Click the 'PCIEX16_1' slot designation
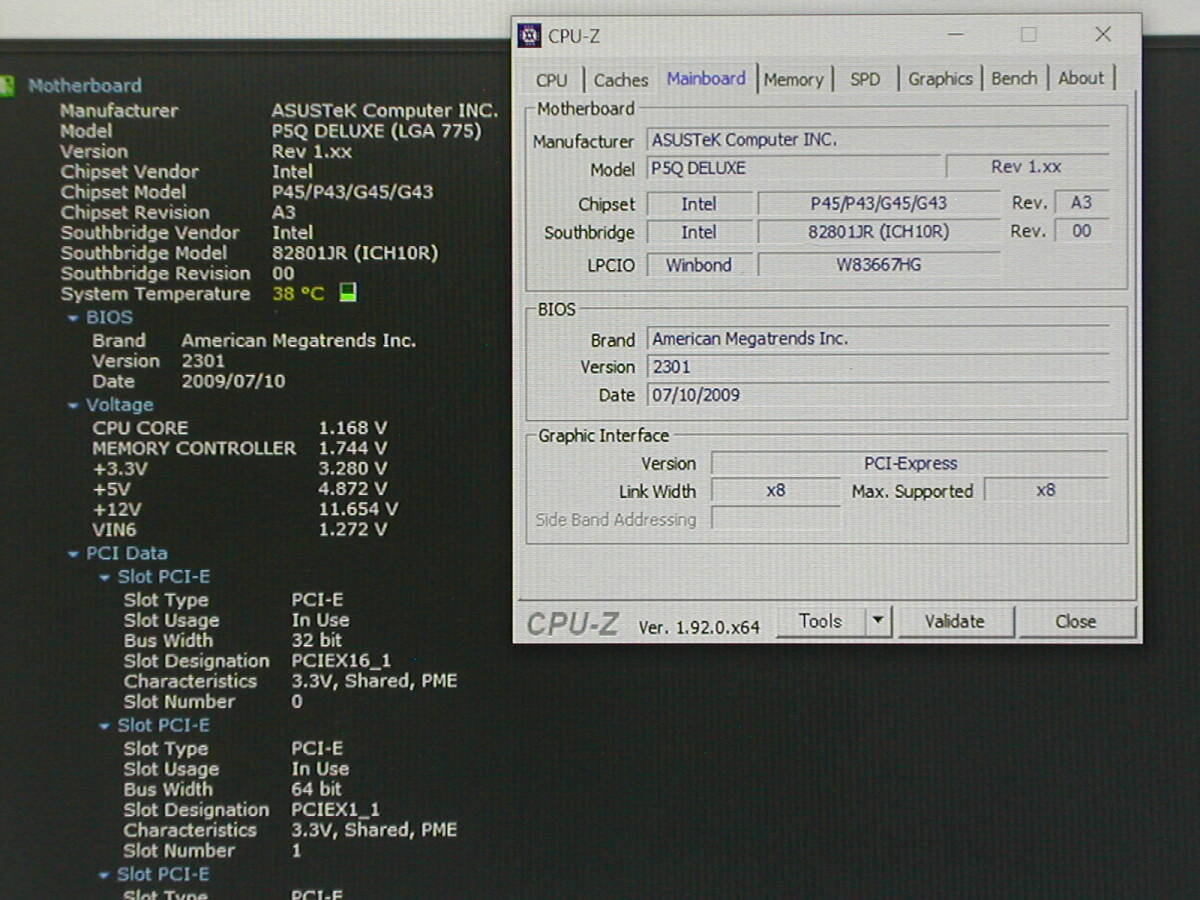 point(341,661)
